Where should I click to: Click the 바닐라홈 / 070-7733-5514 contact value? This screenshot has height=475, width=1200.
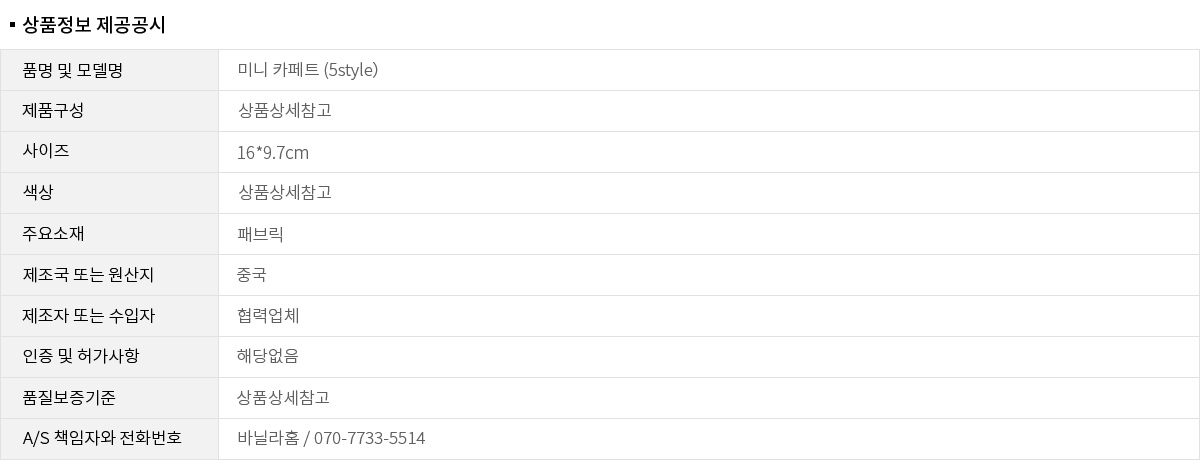click(x=331, y=439)
